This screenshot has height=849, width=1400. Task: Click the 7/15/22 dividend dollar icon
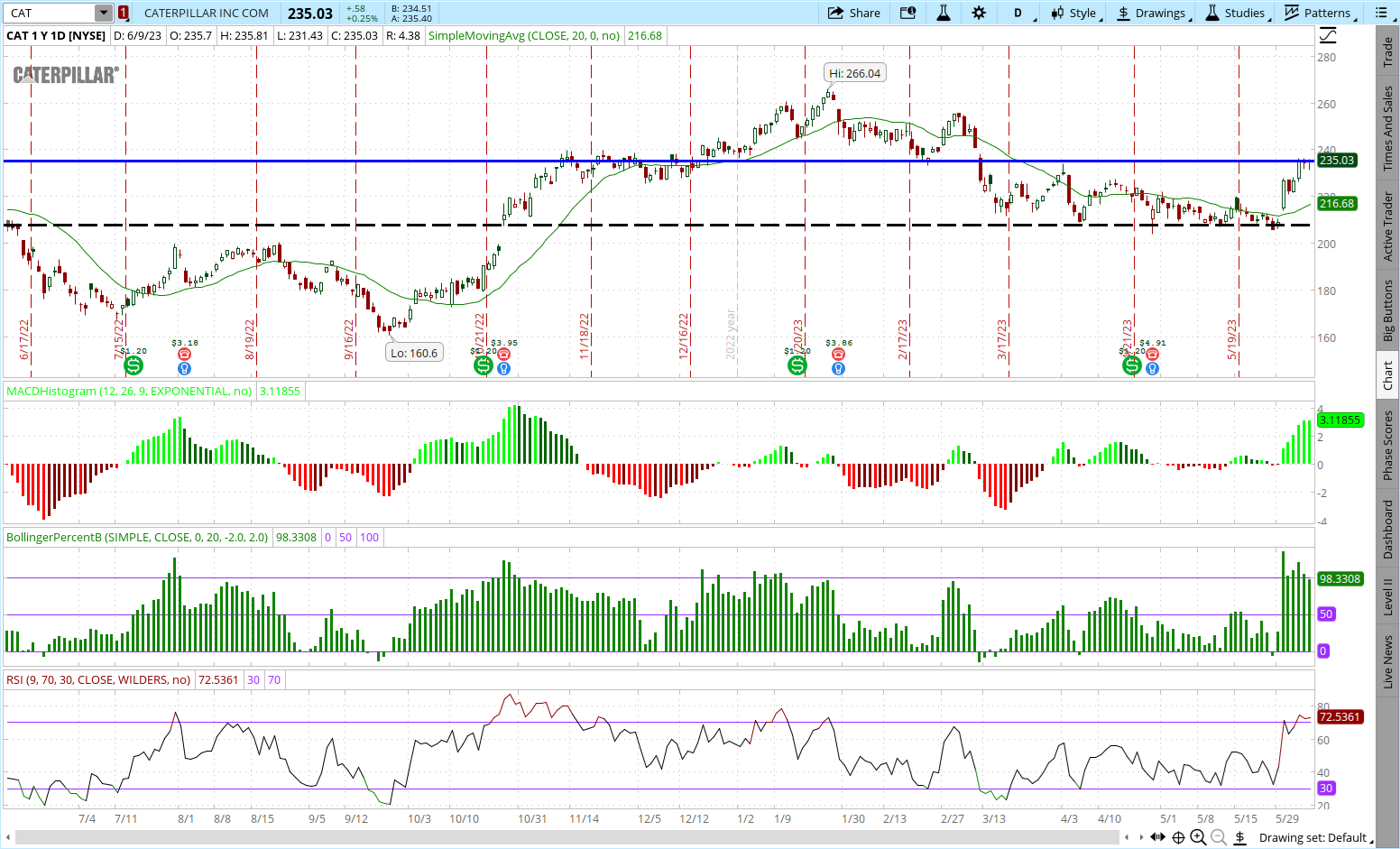[134, 365]
